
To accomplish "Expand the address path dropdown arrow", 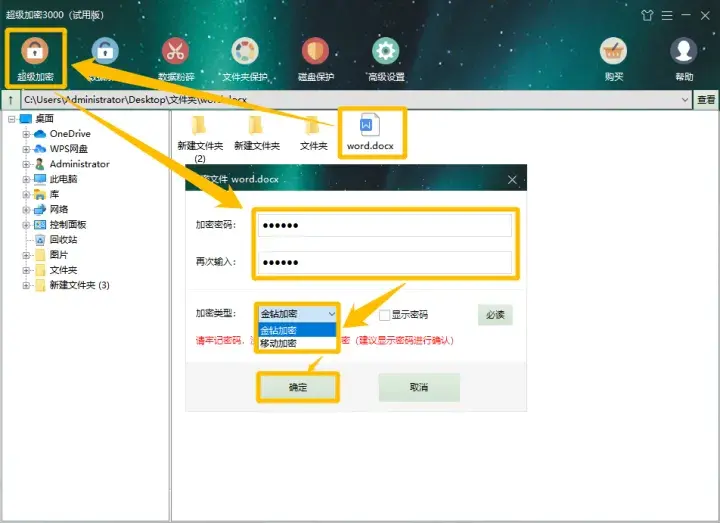I will [x=685, y=100].
